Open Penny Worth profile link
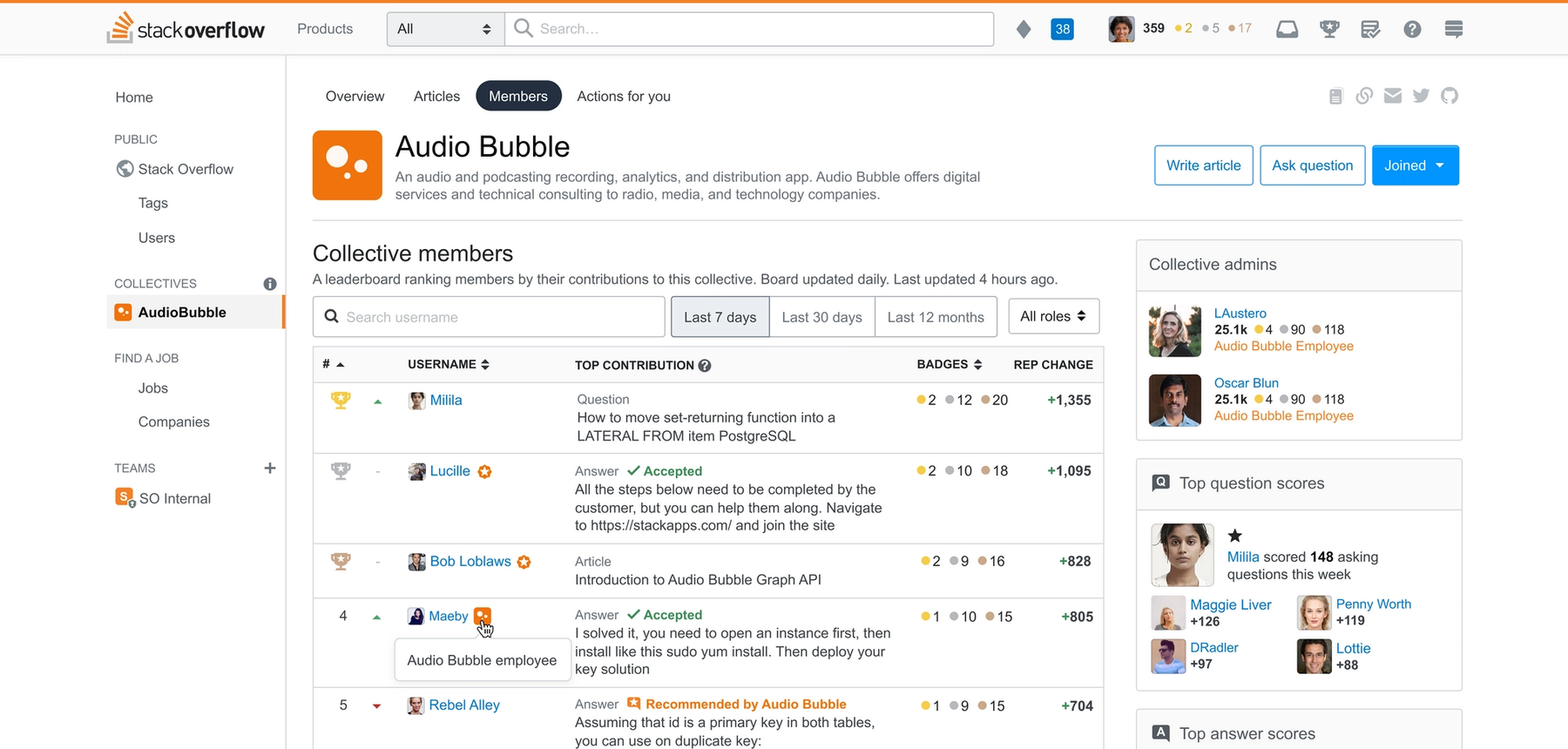Viewport: 1568px width, 749px height. (x=1374, y=604)
